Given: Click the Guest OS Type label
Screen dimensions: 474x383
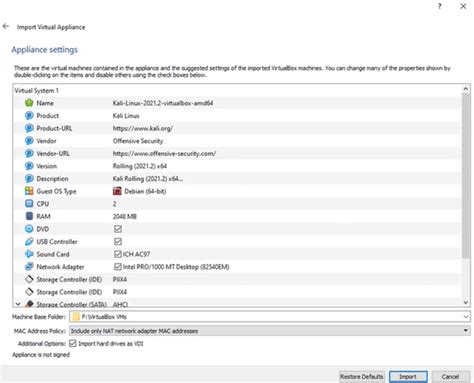Looking at the screenshot, I should click(x=56, y=191).
